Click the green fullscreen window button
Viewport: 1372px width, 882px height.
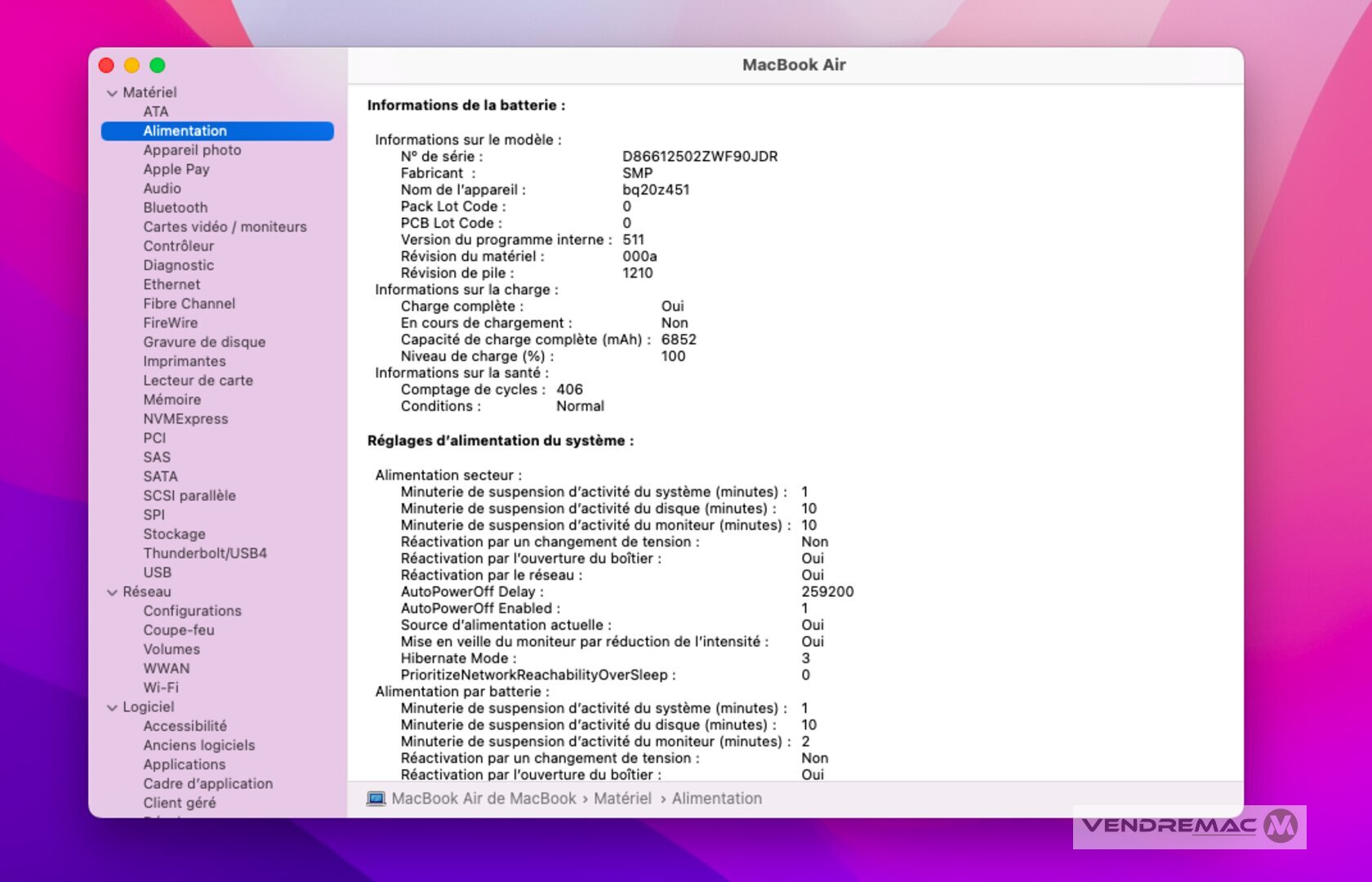(158, 65)
